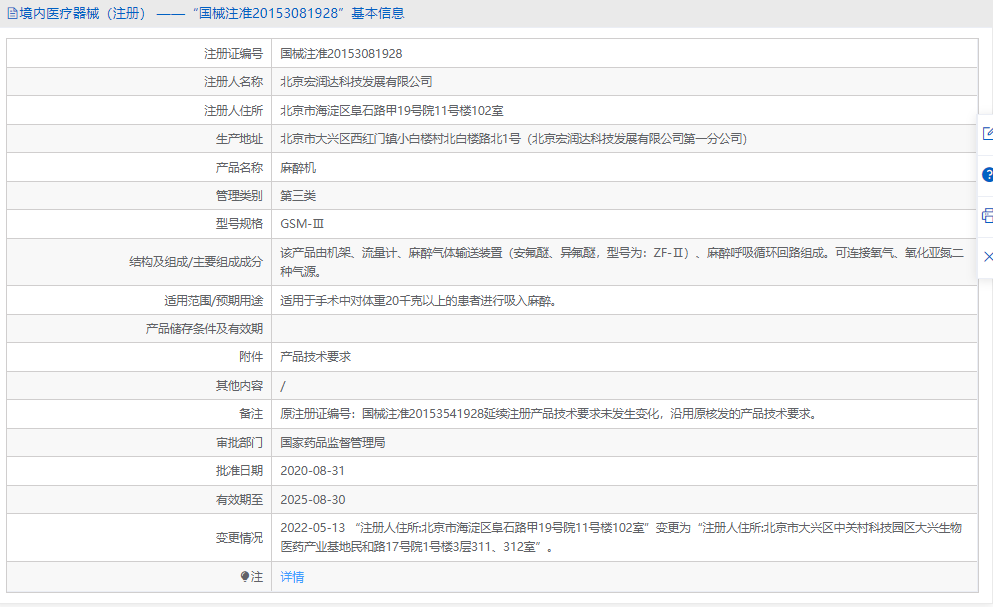The image size is (993, 607).
Task: Click attachment value 产品技术要求
Action: tap(315, 357)
